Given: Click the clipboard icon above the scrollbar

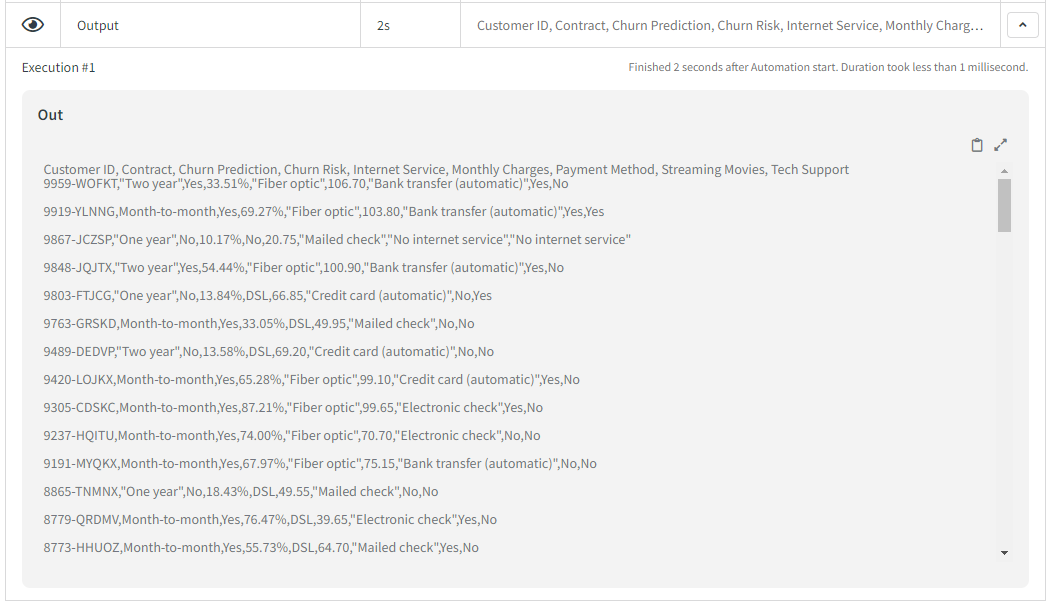Looking at the screenshot, I should click(x=977, y=145).
